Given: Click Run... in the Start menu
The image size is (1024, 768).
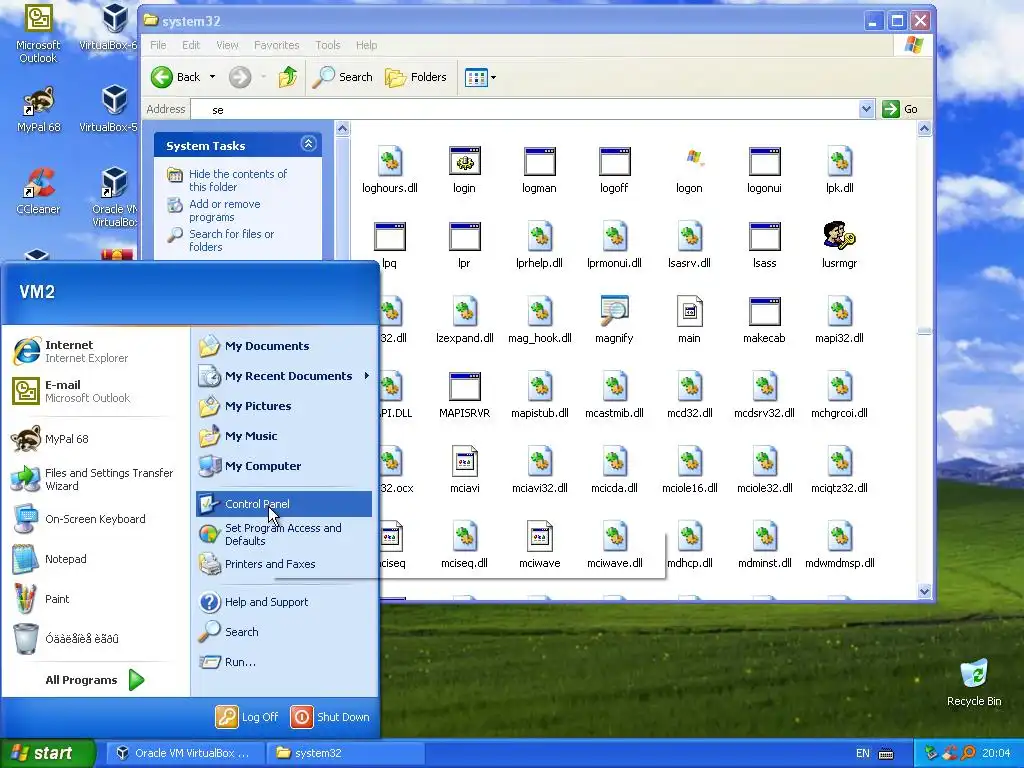Looking at the screenshot, I should (283, 662).
